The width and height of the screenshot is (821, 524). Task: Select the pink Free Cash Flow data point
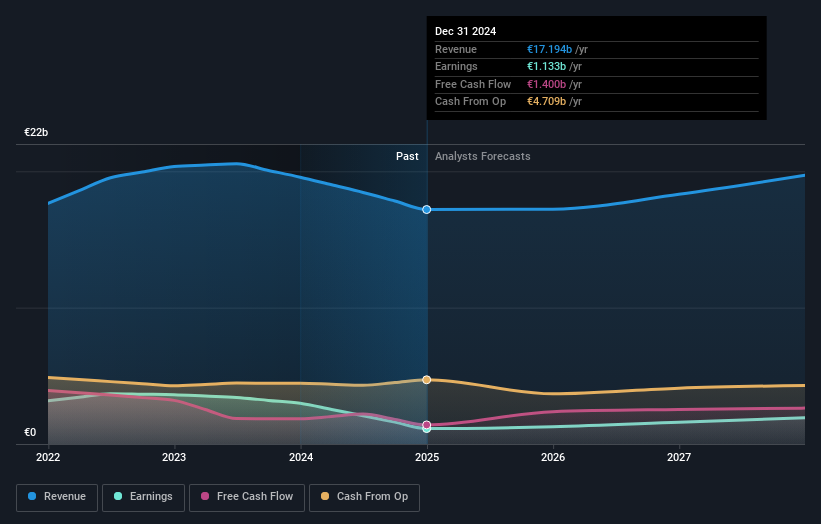pyautogui.click(x=427, y=425)
